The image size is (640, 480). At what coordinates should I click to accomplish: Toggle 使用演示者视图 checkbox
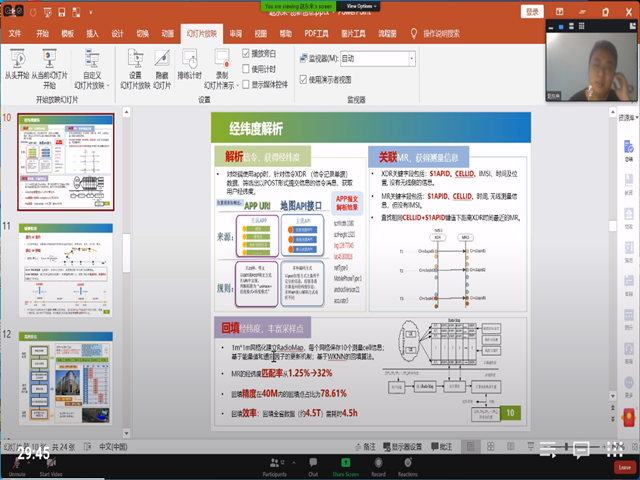305,78
